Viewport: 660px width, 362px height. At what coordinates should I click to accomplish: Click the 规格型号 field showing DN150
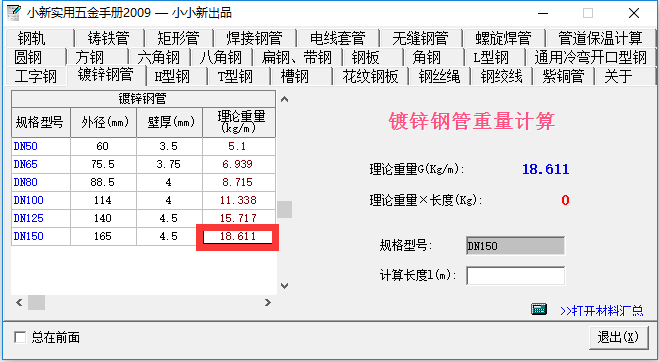pos(516,246)
